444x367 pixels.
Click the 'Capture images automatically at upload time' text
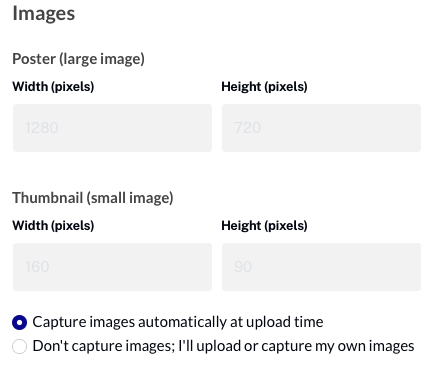tap(178, 322)
